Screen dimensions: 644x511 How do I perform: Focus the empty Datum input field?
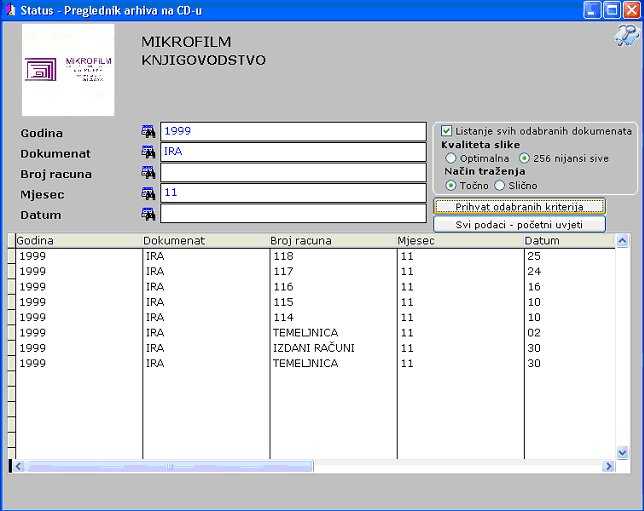point(293,213)
